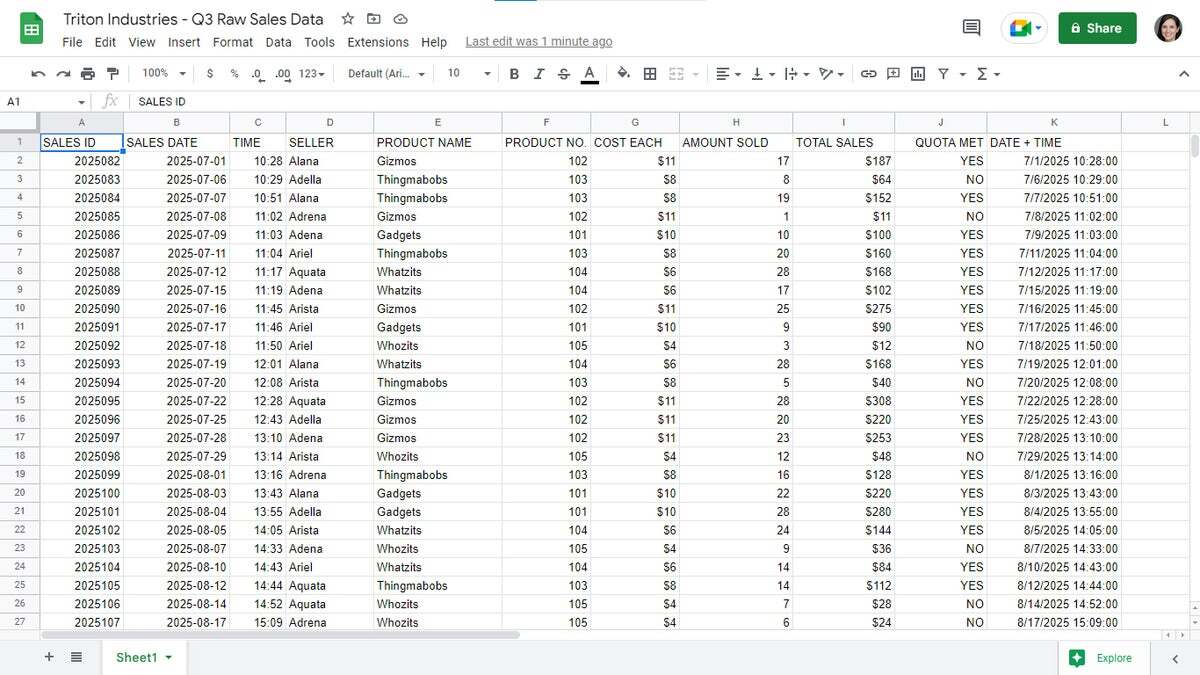
Task: Increase decimal places icon
Action: click(283, 74)
